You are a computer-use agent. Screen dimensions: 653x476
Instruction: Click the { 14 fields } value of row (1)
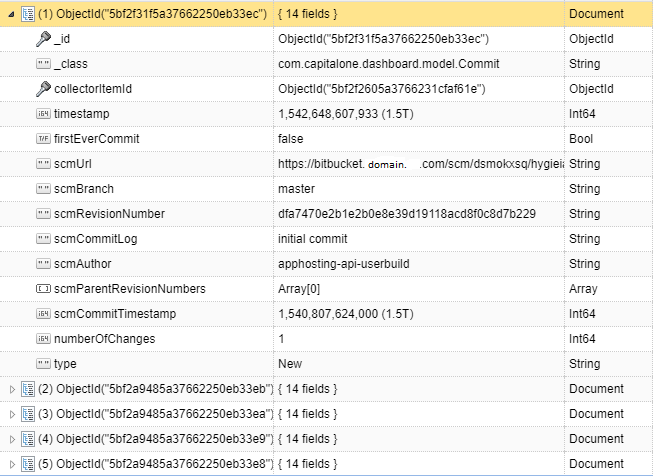[307, 14]
